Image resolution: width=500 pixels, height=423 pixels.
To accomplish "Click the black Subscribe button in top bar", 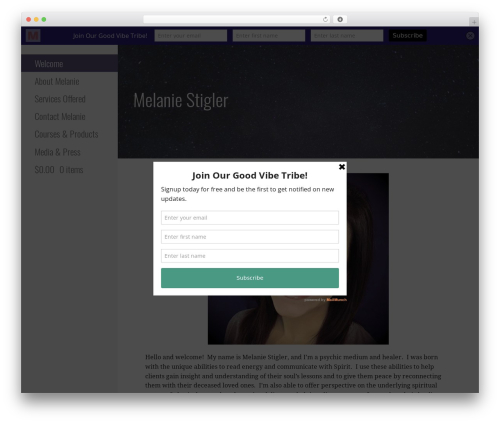I will (407, 36).
